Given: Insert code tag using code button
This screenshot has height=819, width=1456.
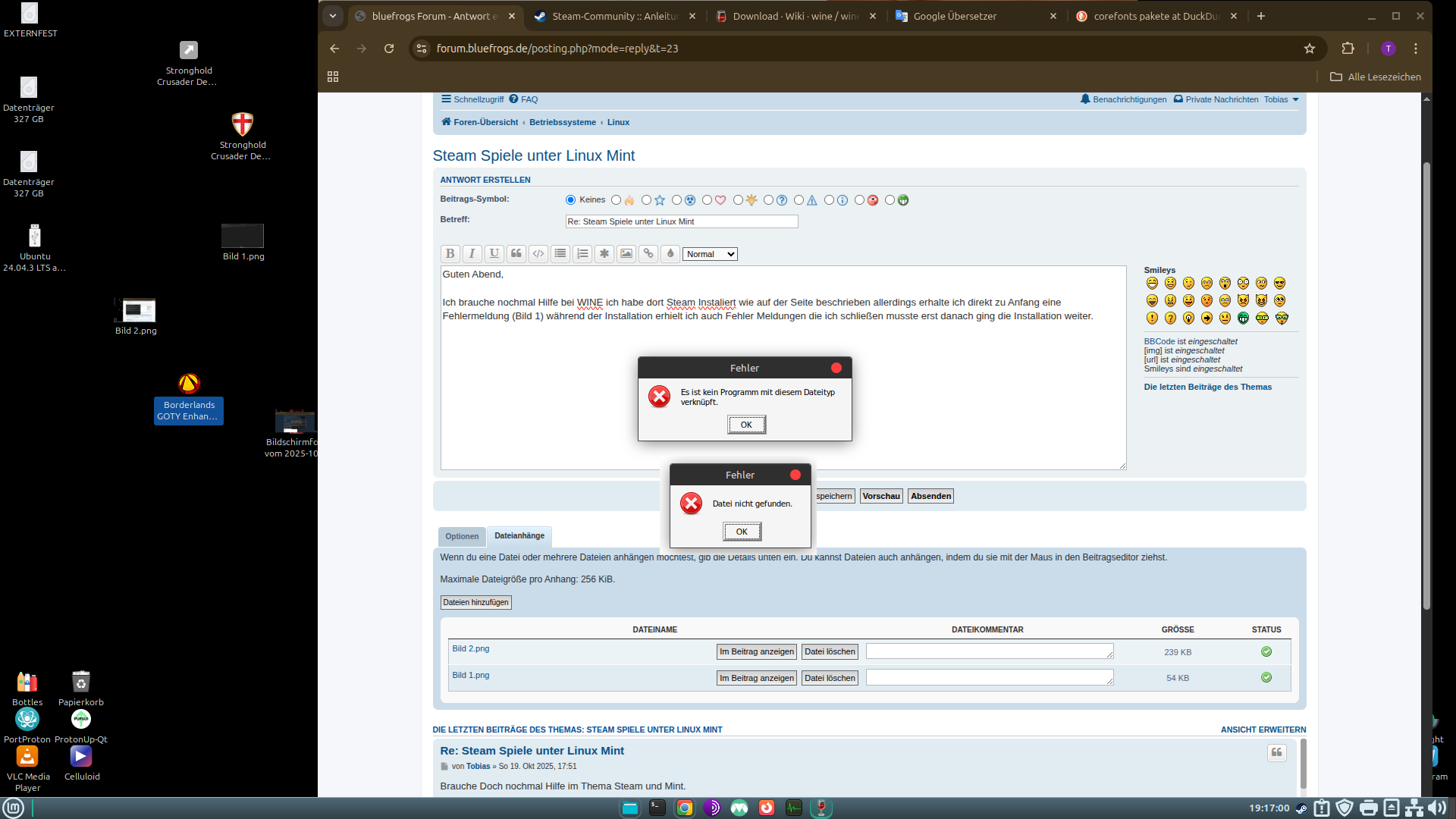Looking at the screenshot, I should [538, 254].
